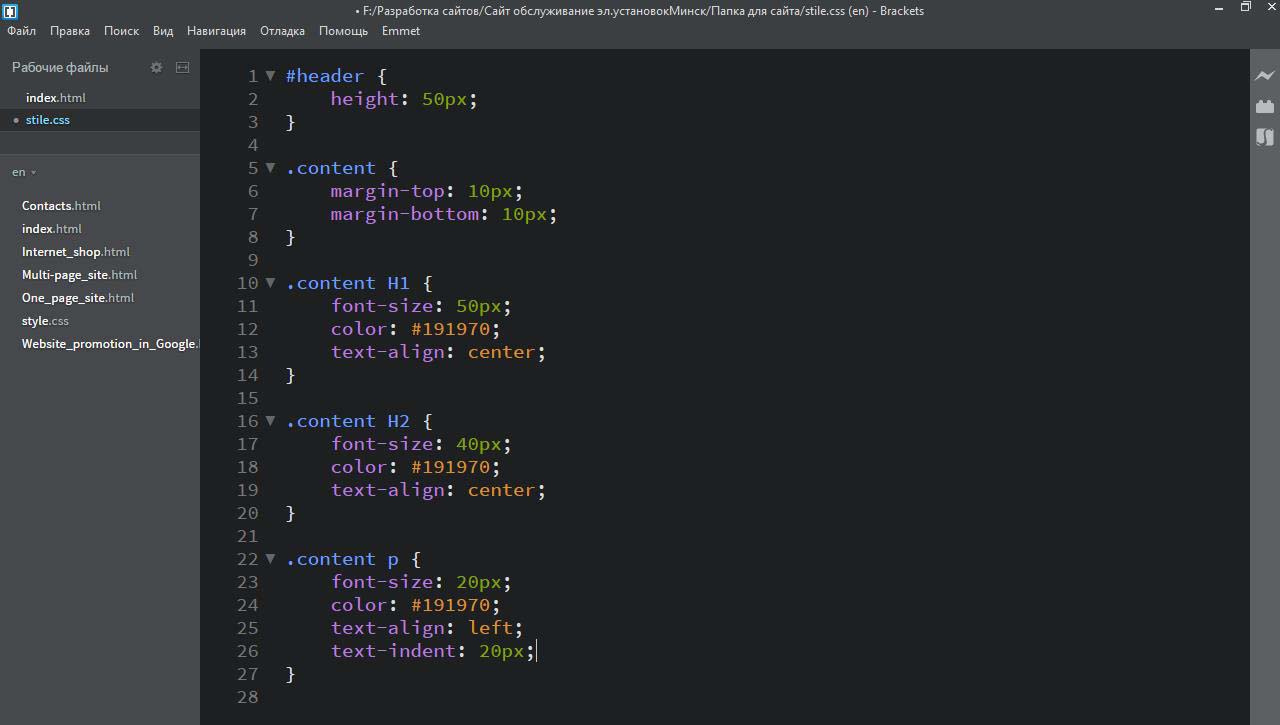The image size is (1280, 725).
Task: Open the Emmet menu
Action: pos(400,31)
